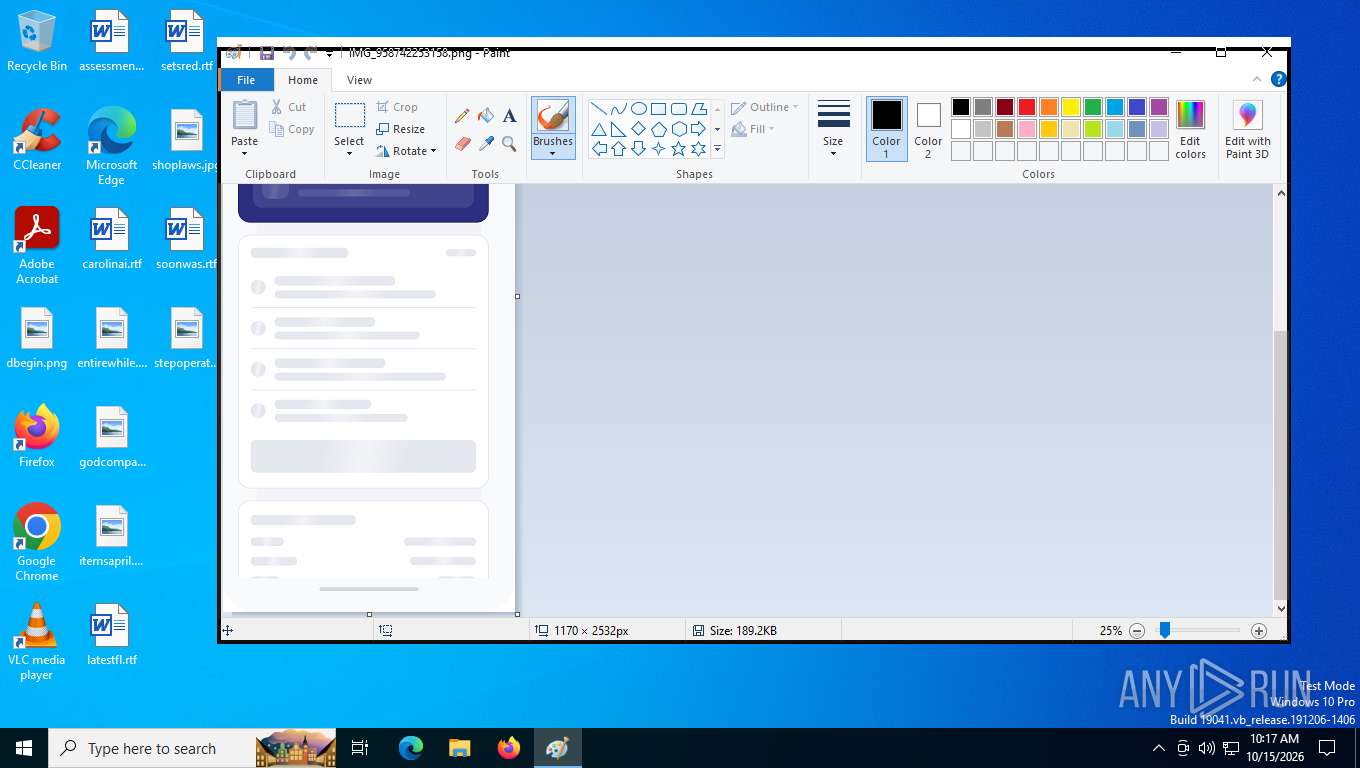Open the Rotate dropdown
1360x768 pixels.
[406, 151]
